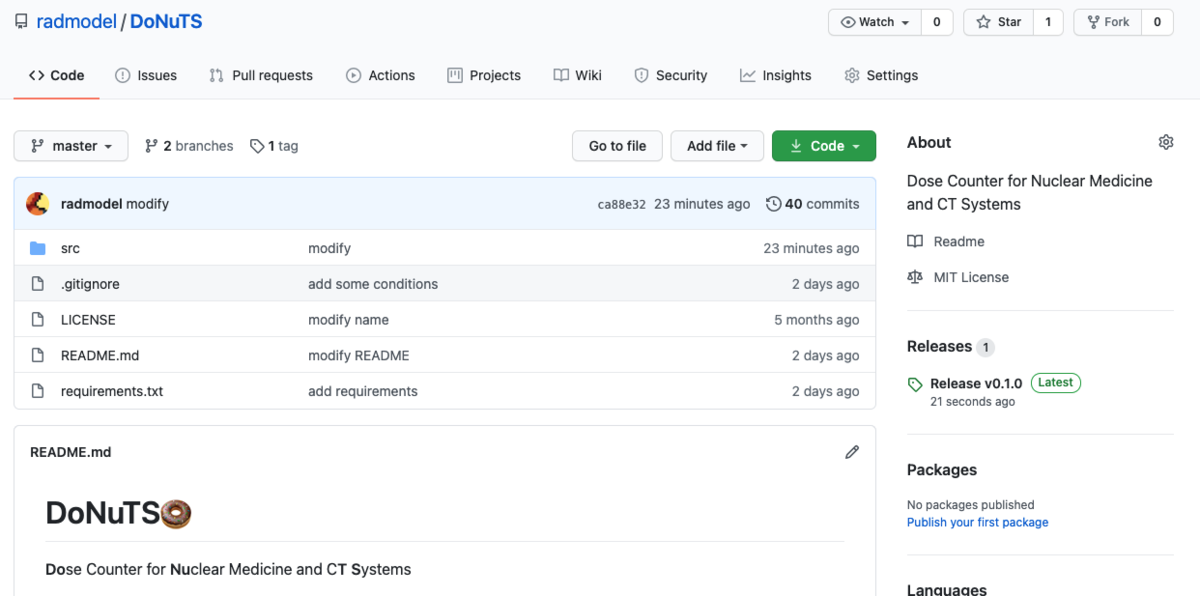Image resolution: width=1200 pixels, height=596 pixels.
Task: Click the pencil icon to edit README
Action: tap(852, 452)
